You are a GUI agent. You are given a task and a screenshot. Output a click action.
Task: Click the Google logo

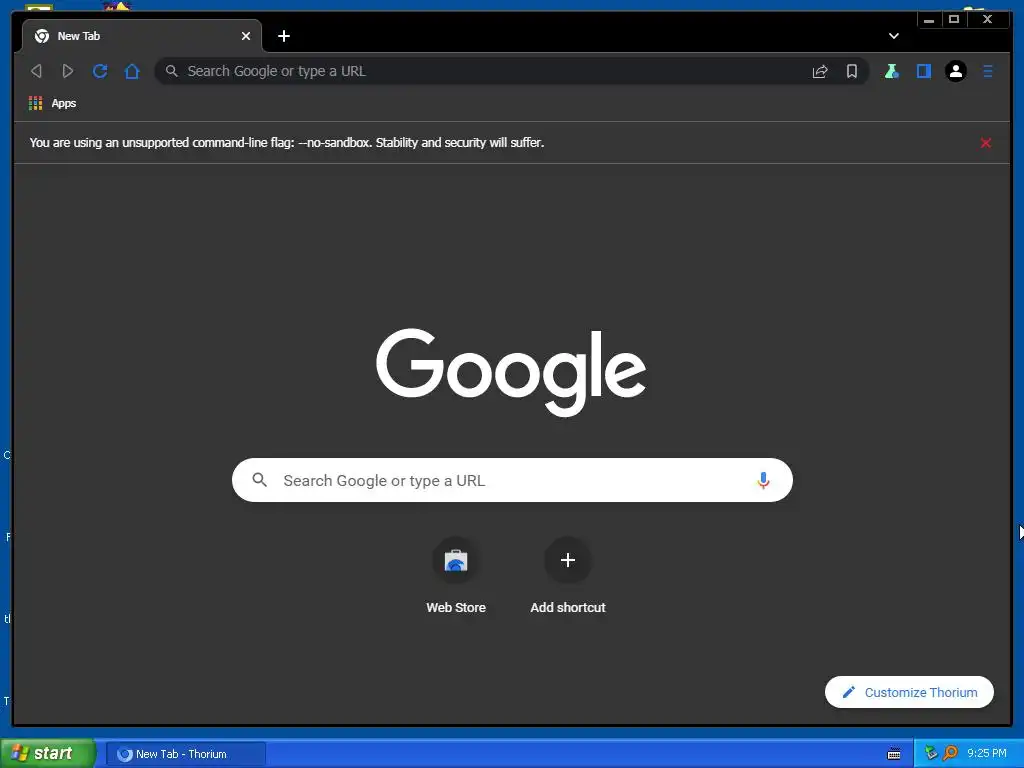point(511,371)
